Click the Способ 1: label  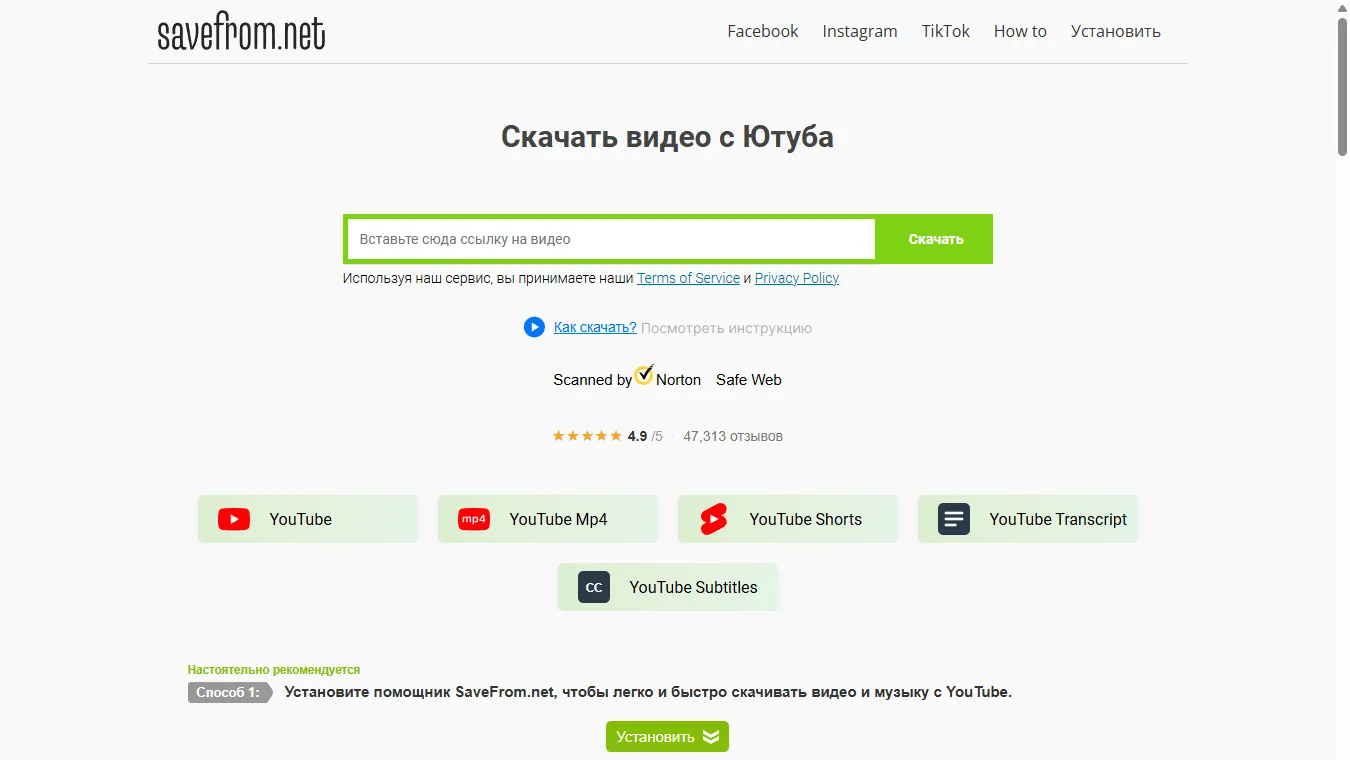(x=228, y=692)
